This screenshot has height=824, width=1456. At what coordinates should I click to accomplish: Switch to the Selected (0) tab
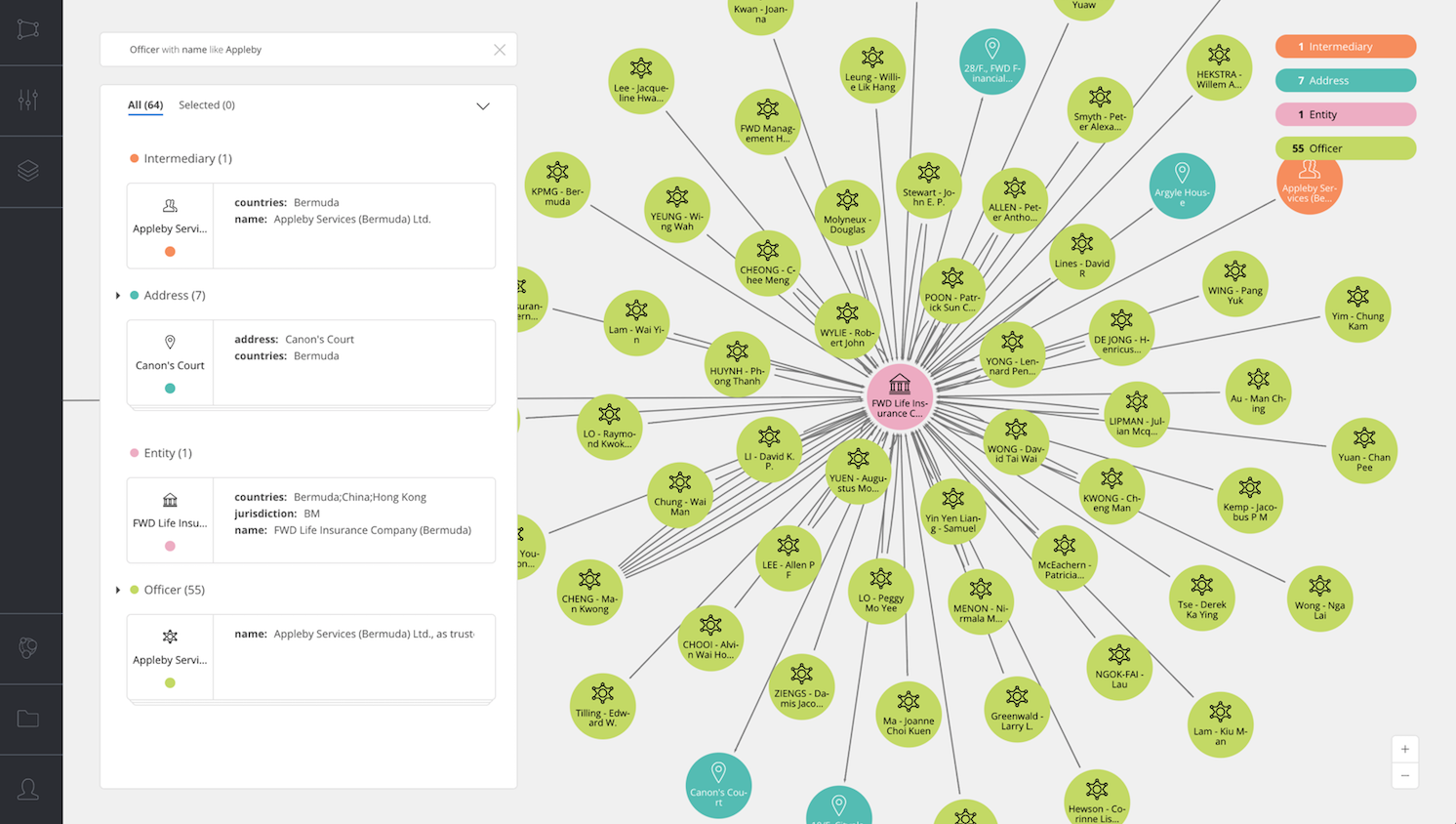[207, 104]
